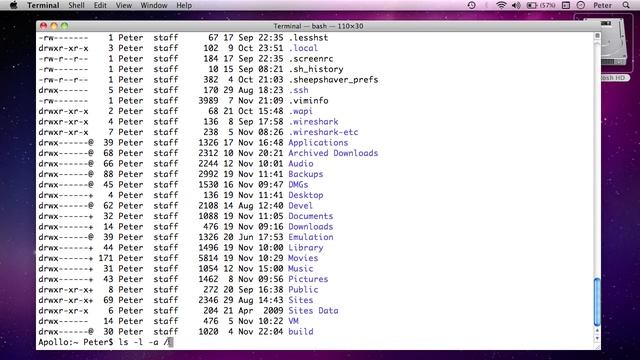Image resolution: width=640 pixels, height=360 pixels.
Task: Click the .viminfo filename
Action: point(308,100)
